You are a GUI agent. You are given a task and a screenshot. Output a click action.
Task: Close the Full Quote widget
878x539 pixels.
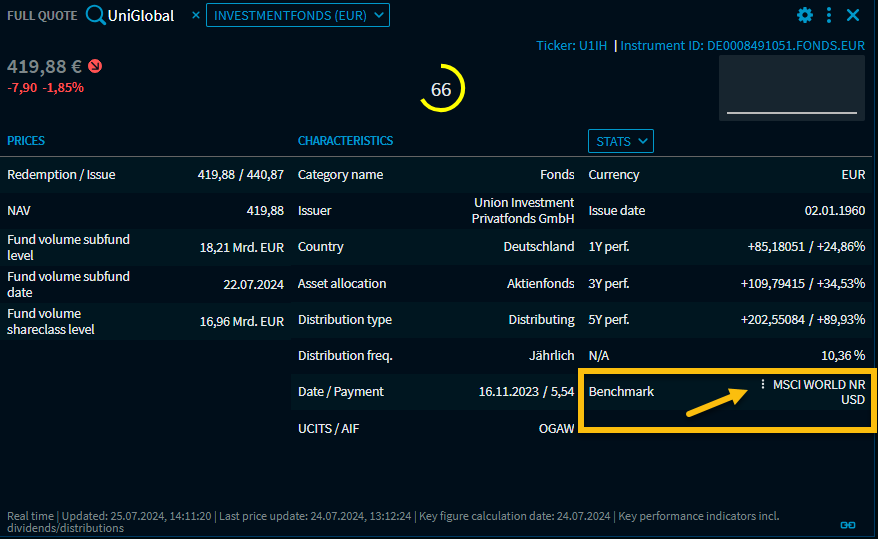click(853, 15)
